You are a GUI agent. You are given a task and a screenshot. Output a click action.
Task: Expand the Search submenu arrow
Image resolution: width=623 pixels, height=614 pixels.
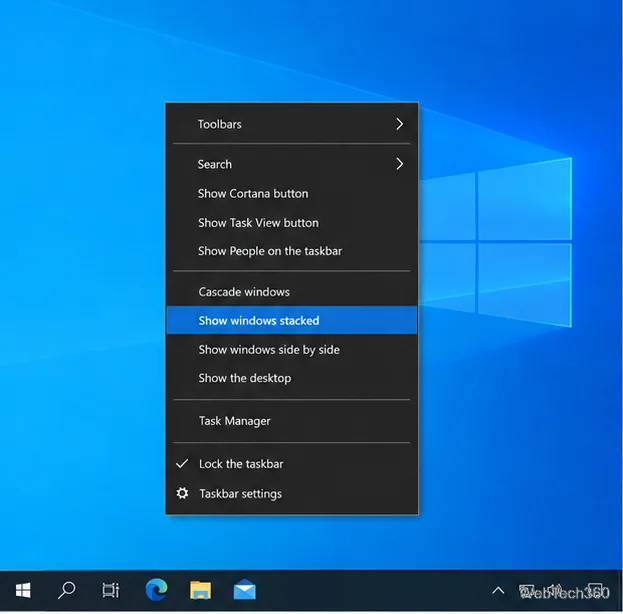coord(400,164)
